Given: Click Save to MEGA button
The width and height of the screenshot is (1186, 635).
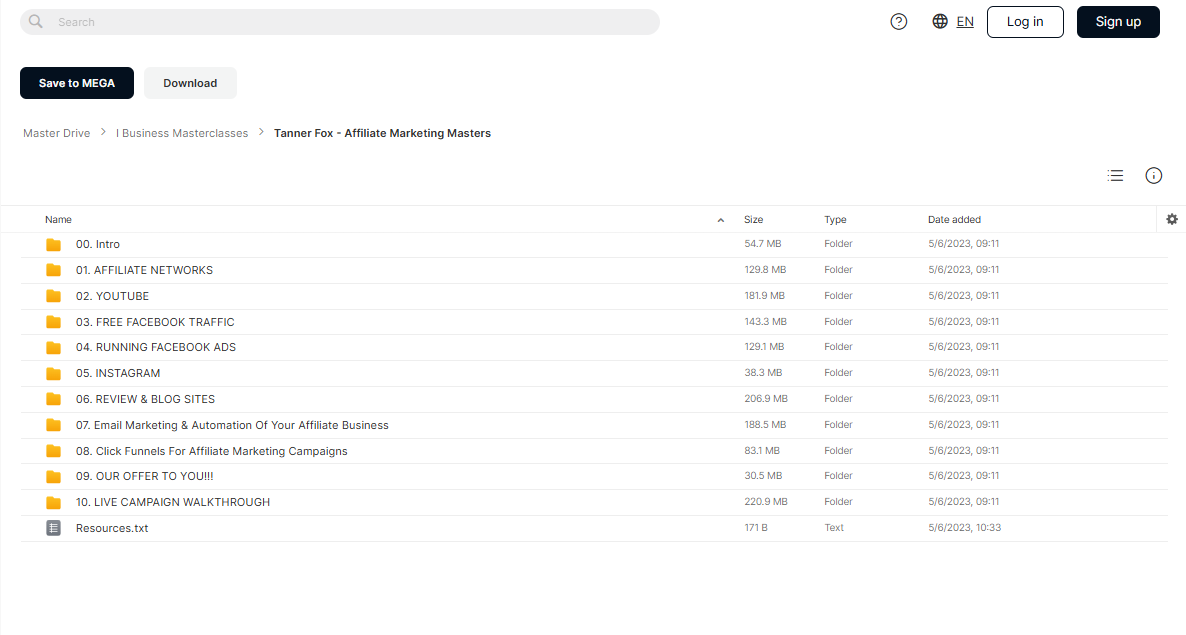Looking at the screenshot, I should [x=76, y=83].
